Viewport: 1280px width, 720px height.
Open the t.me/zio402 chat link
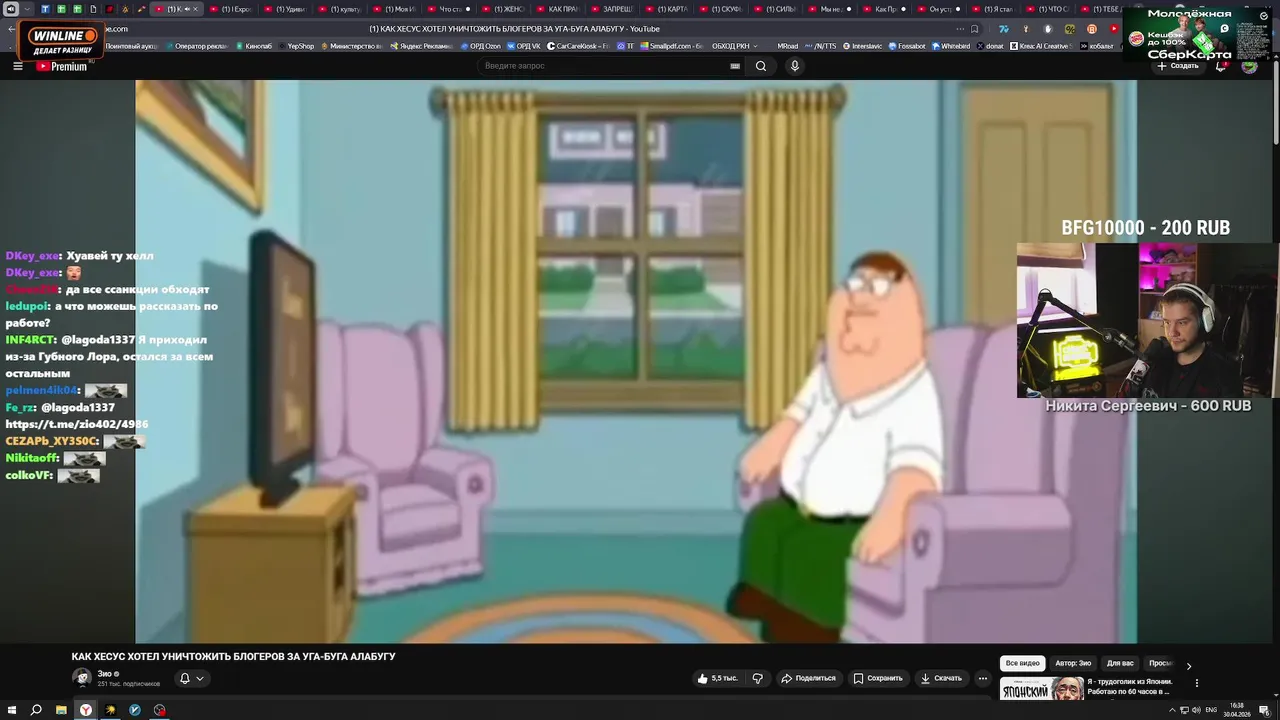pos(77,424)
